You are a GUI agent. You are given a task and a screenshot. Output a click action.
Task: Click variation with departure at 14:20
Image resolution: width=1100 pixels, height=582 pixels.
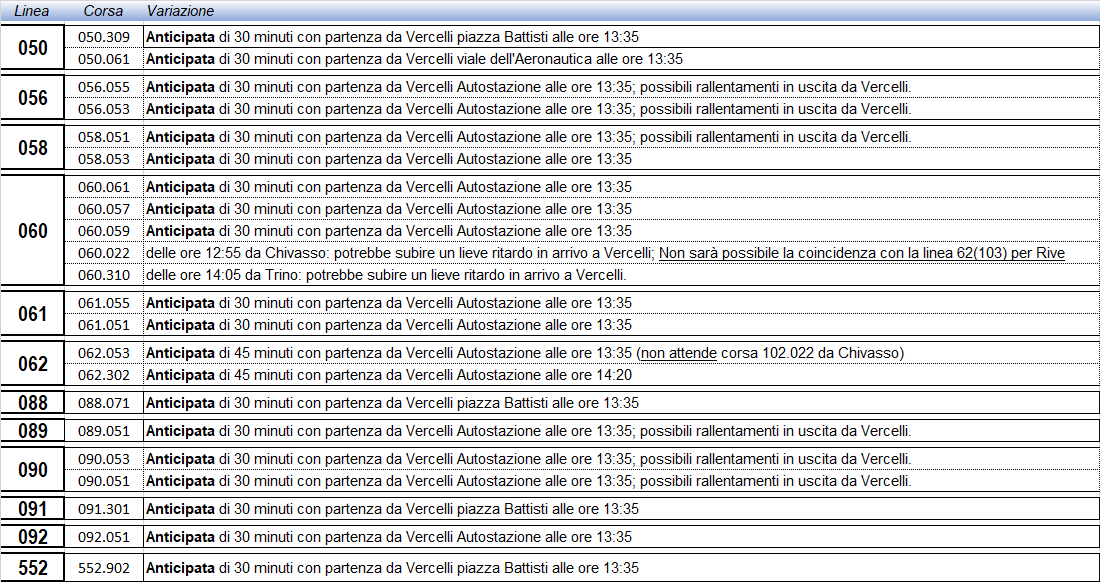coord(390,375)
